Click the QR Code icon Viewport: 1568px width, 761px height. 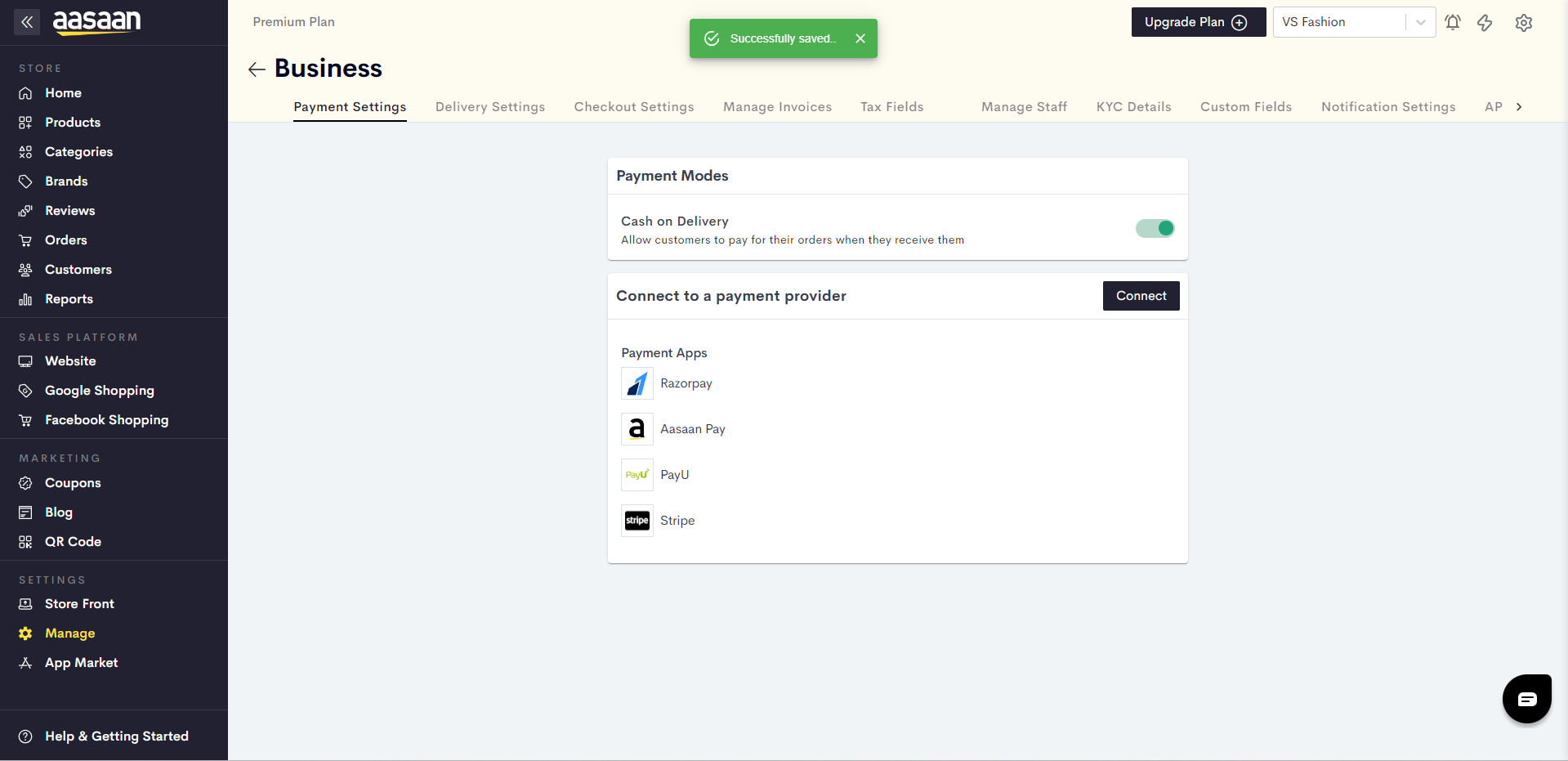click(25, 542)
